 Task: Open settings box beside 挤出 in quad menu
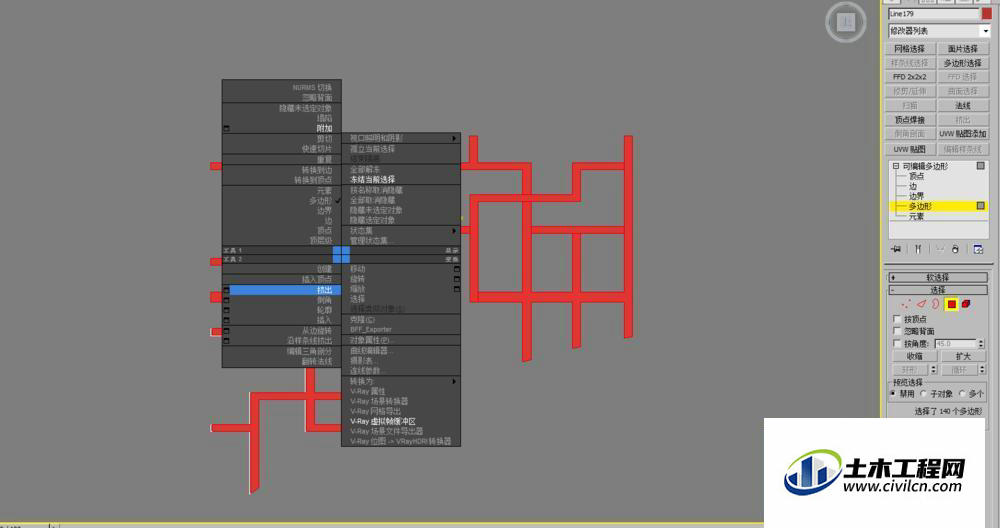pos(226,290)
